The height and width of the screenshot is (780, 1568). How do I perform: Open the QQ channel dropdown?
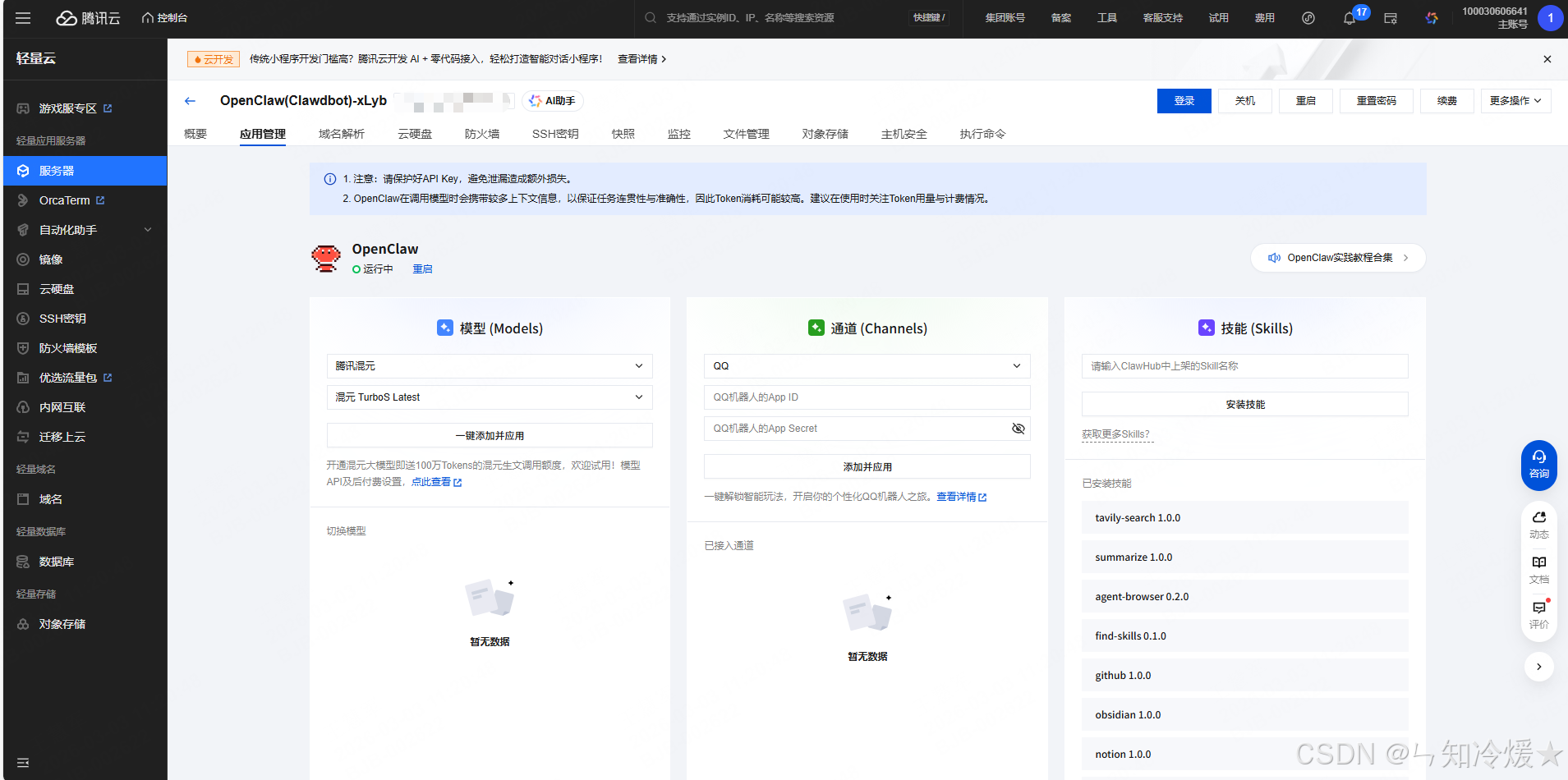867,366
